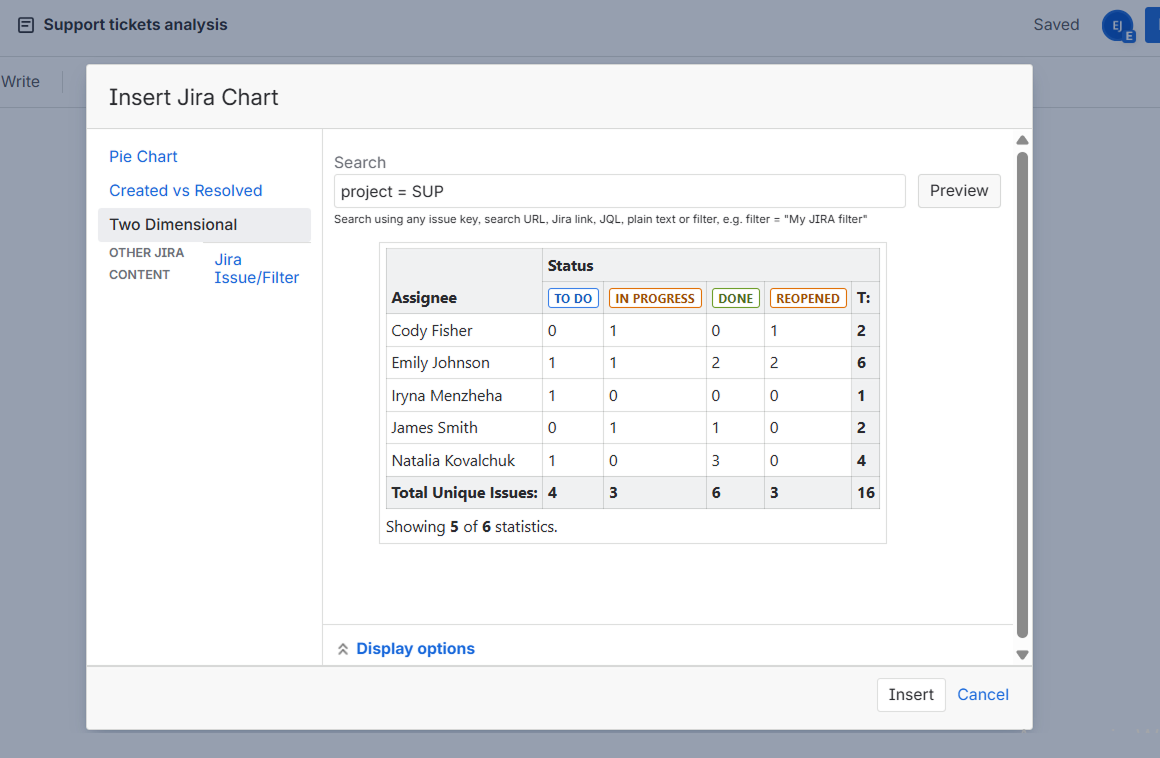Click the JQL search input field
This screenshot has width=1160, height=758.
click(619, 192)
